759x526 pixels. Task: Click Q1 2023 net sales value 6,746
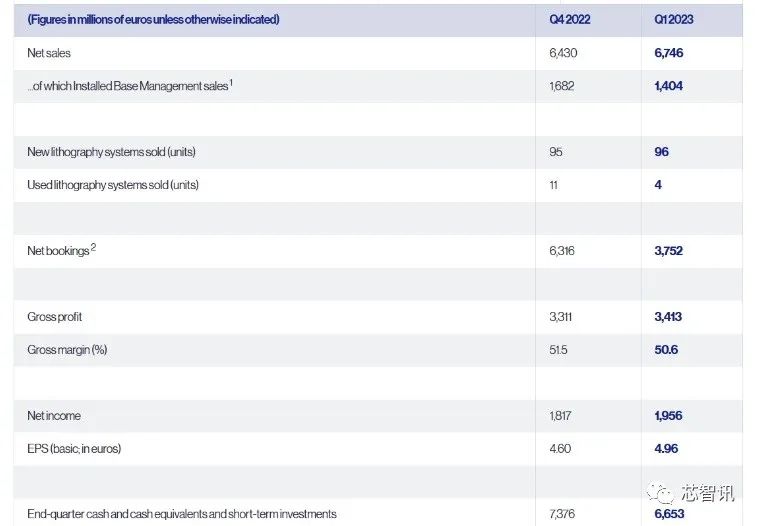click(x=668, y=53)
